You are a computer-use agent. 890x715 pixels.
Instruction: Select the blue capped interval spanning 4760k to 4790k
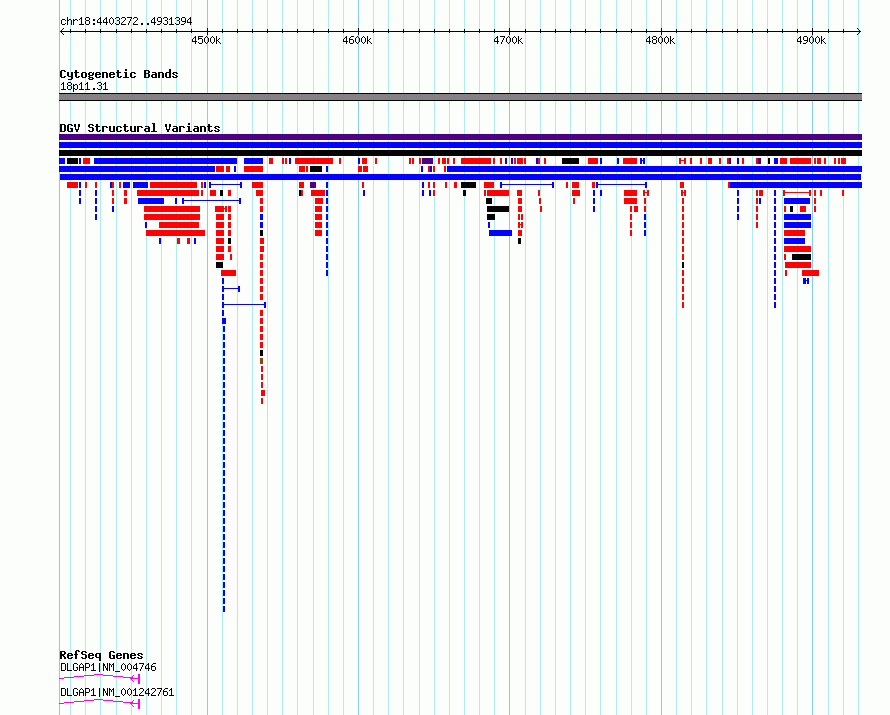coord(622,185)
